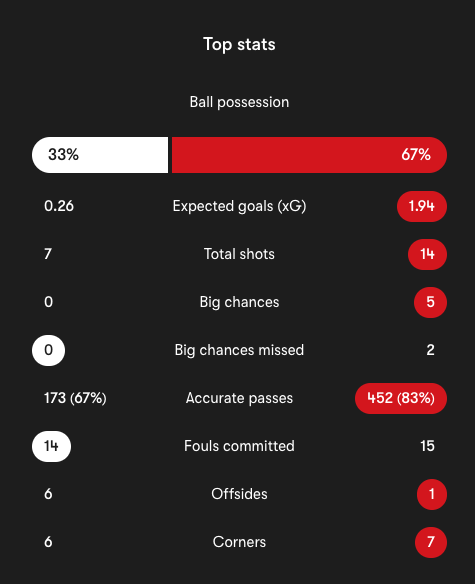Select the Accurate passes label
This screenshot has width=475, height=584.
pos(239,398)
